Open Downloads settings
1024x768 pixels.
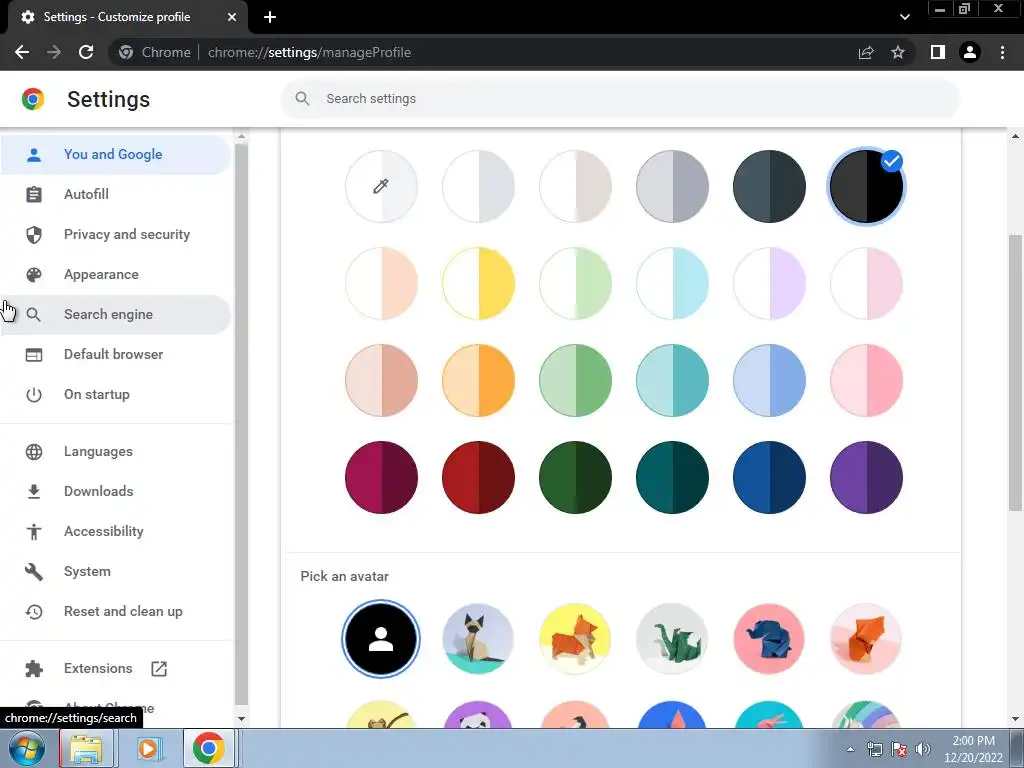pyautogui.click(x=116, y=491)
